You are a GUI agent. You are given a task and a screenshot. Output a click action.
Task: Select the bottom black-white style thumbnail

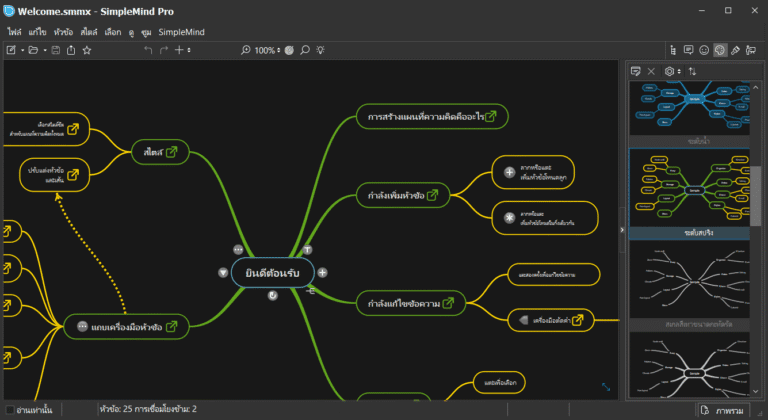(x=689, y=365)
